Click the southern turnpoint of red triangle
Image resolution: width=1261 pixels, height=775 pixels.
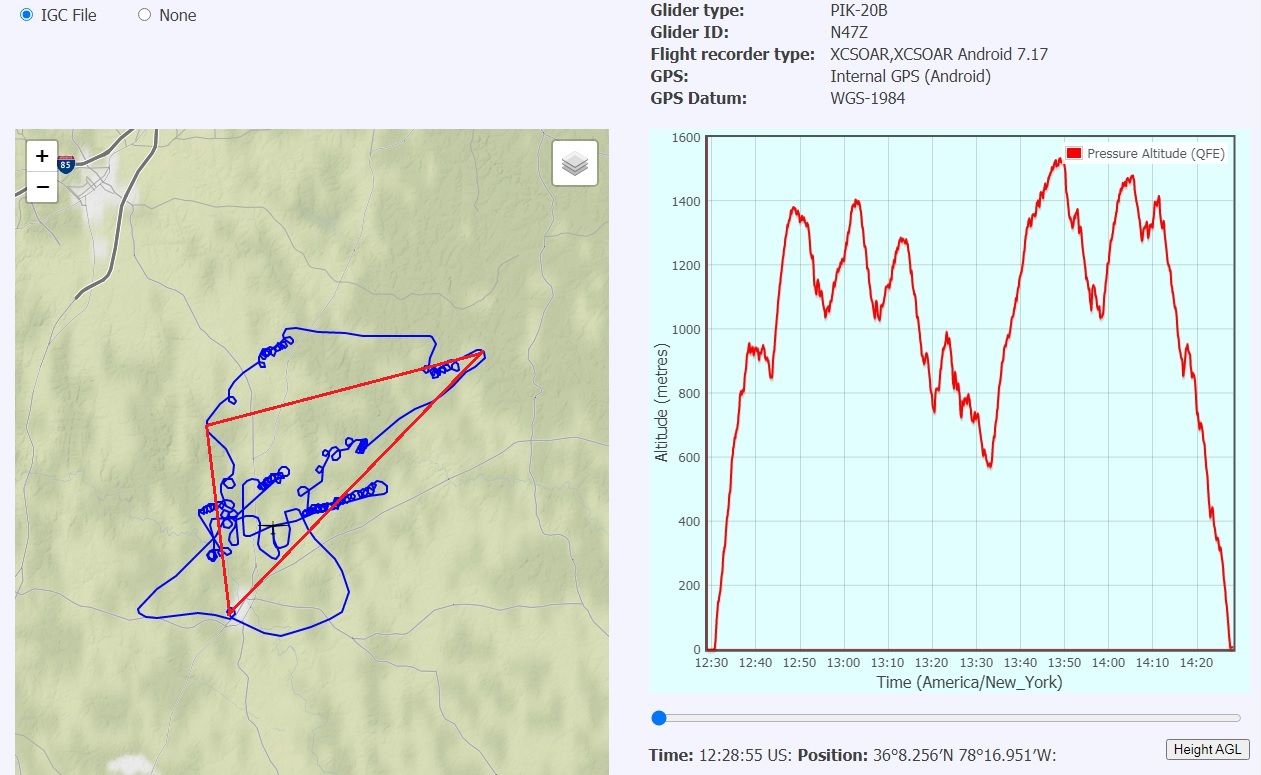click(231, 611)
